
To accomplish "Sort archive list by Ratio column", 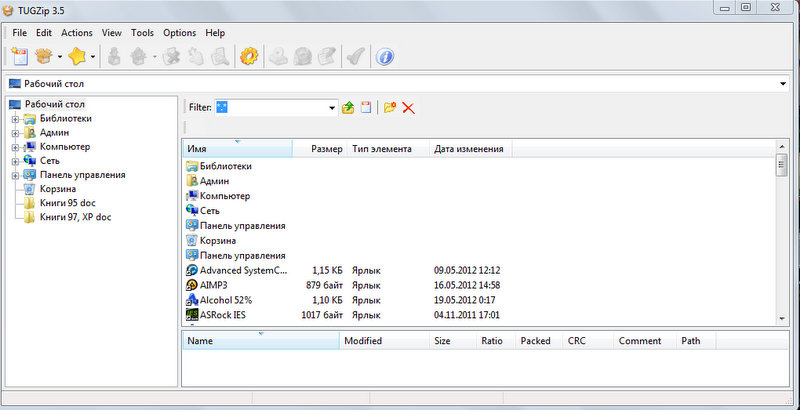I will click(x=496, y=341).
